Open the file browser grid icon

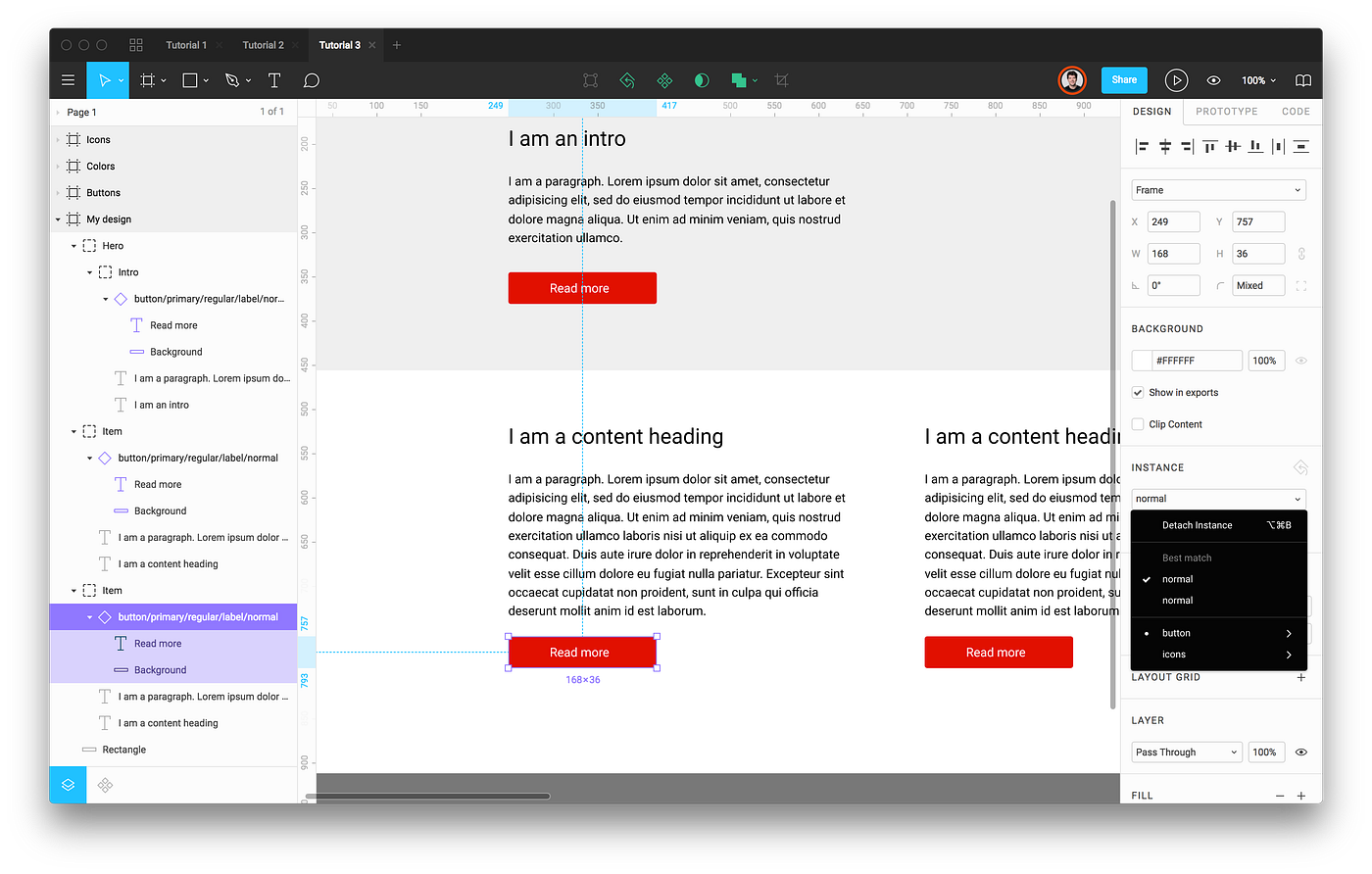pos(136,45)
